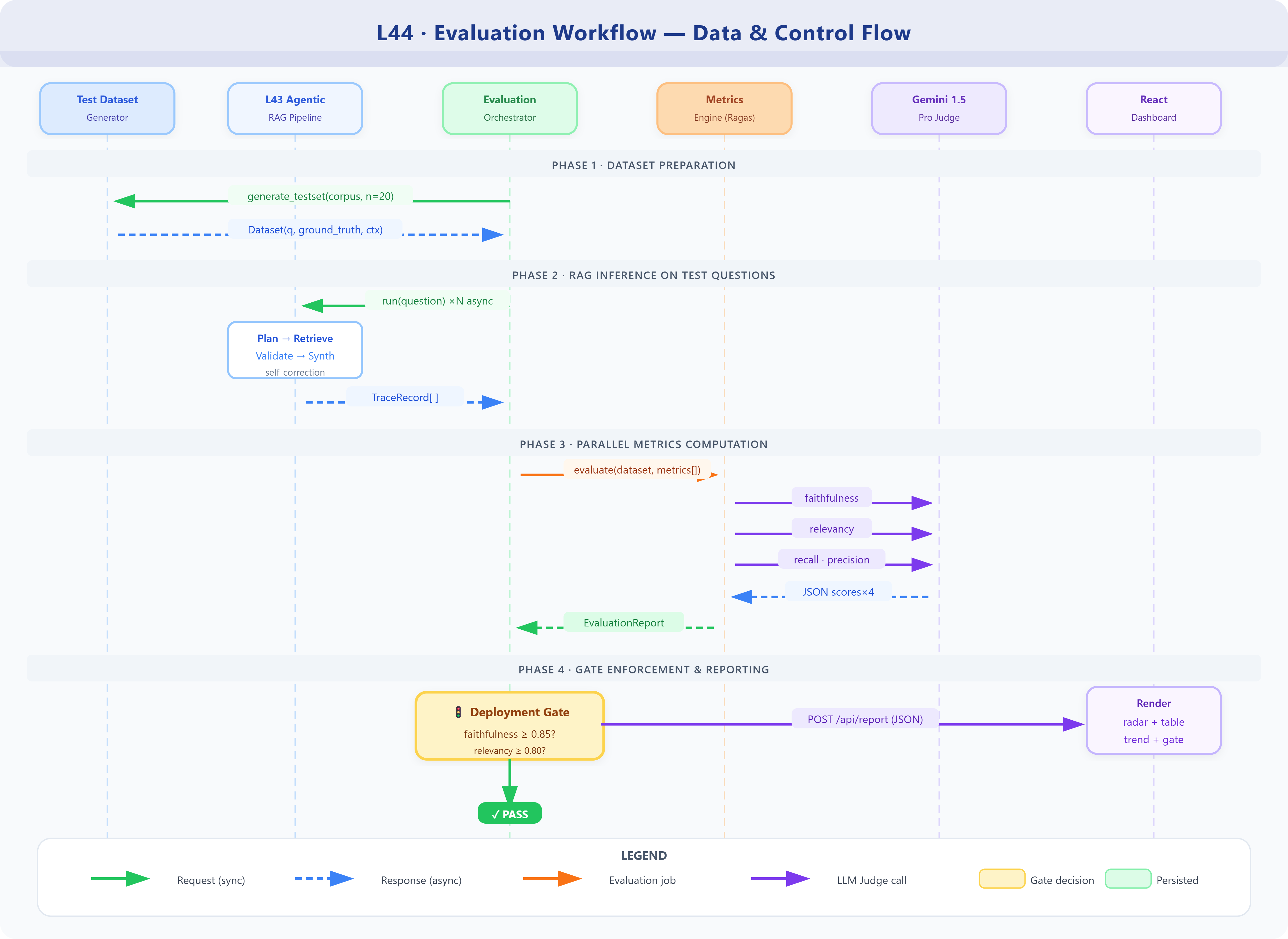Click the POST /api/report (JSON) label

coord(865,719)
